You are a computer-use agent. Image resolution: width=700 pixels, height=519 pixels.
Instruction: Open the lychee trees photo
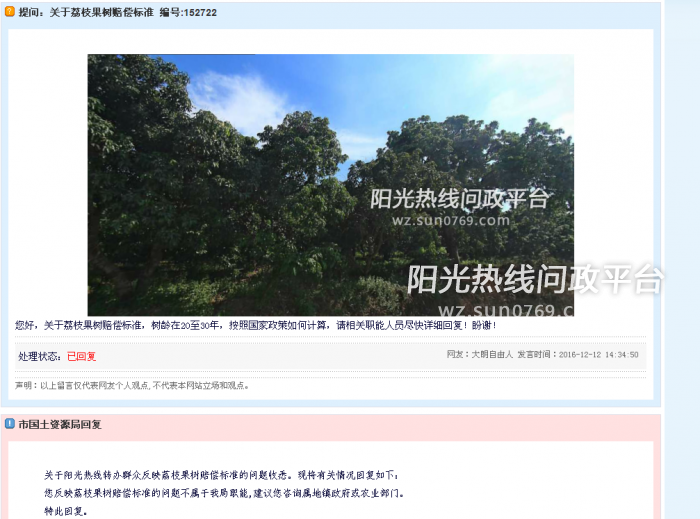(331, 185)
